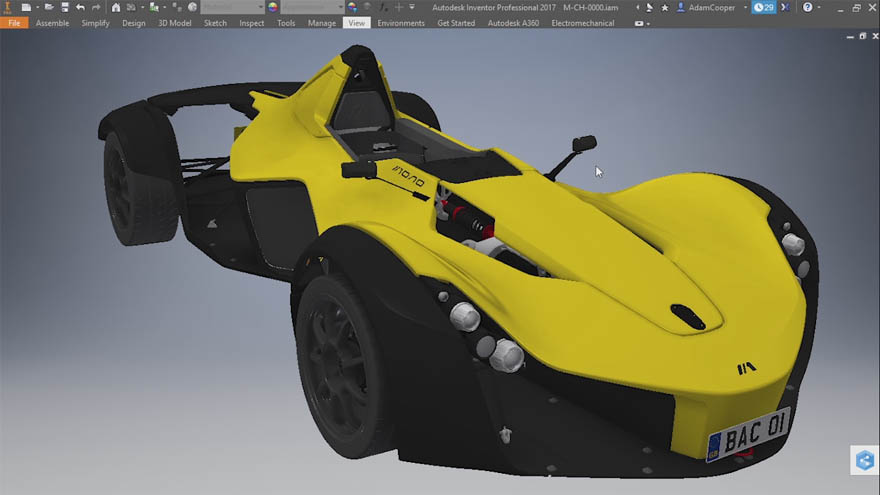Open Autodesk Exchange Apps X icon

coord(785,7)
